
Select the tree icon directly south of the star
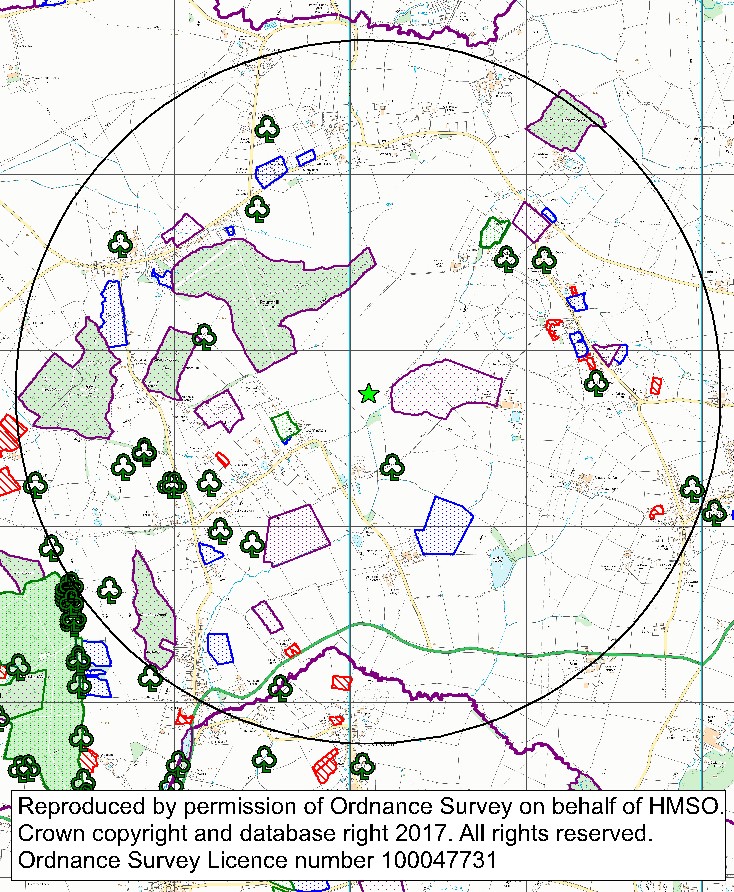coord(392,466)
